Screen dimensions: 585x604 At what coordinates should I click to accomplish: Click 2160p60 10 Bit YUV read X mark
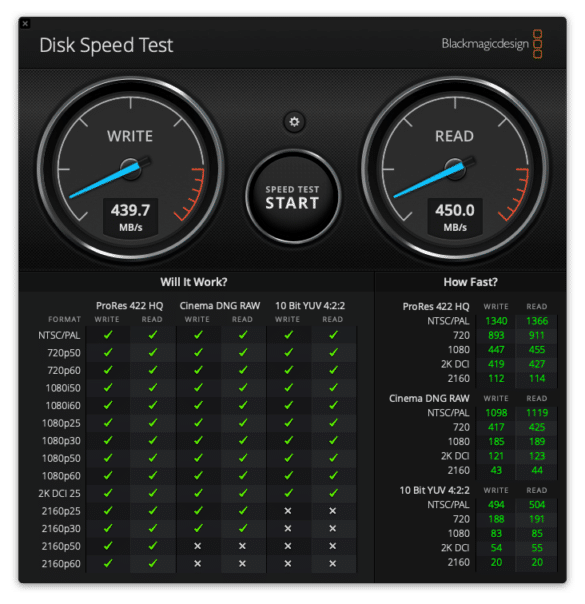(333, 564)
